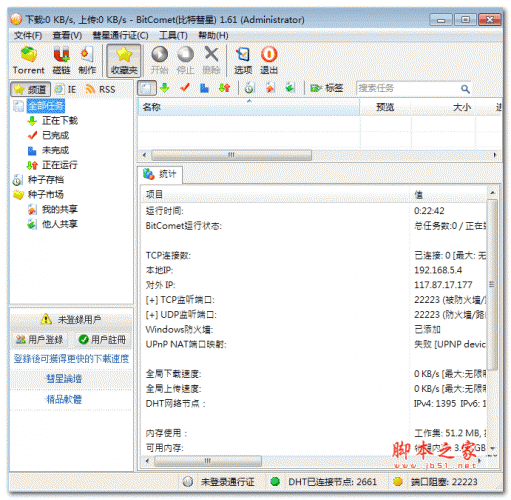Screen dimensions: 511x500
Task: Click the external IP value 117.87.17.177
Action: (x=443, y=285)
